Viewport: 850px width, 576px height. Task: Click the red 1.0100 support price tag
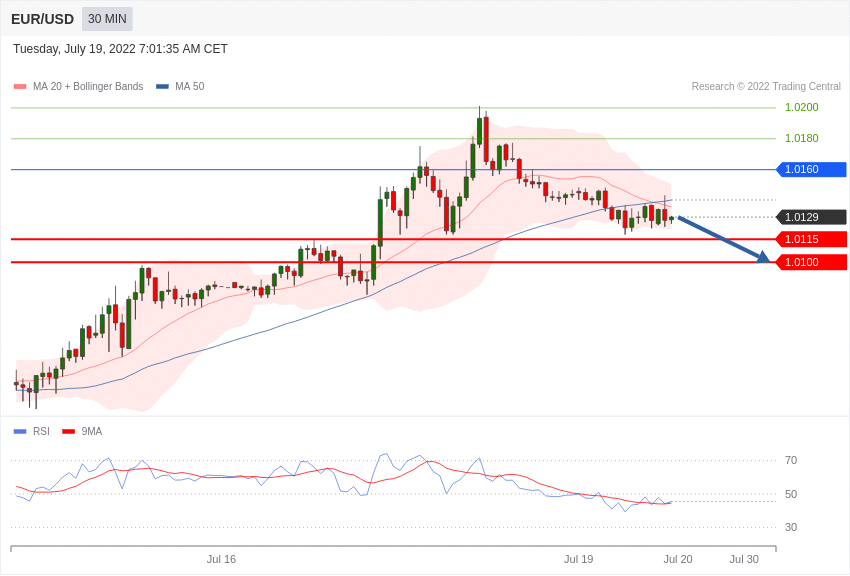(812, 262)
